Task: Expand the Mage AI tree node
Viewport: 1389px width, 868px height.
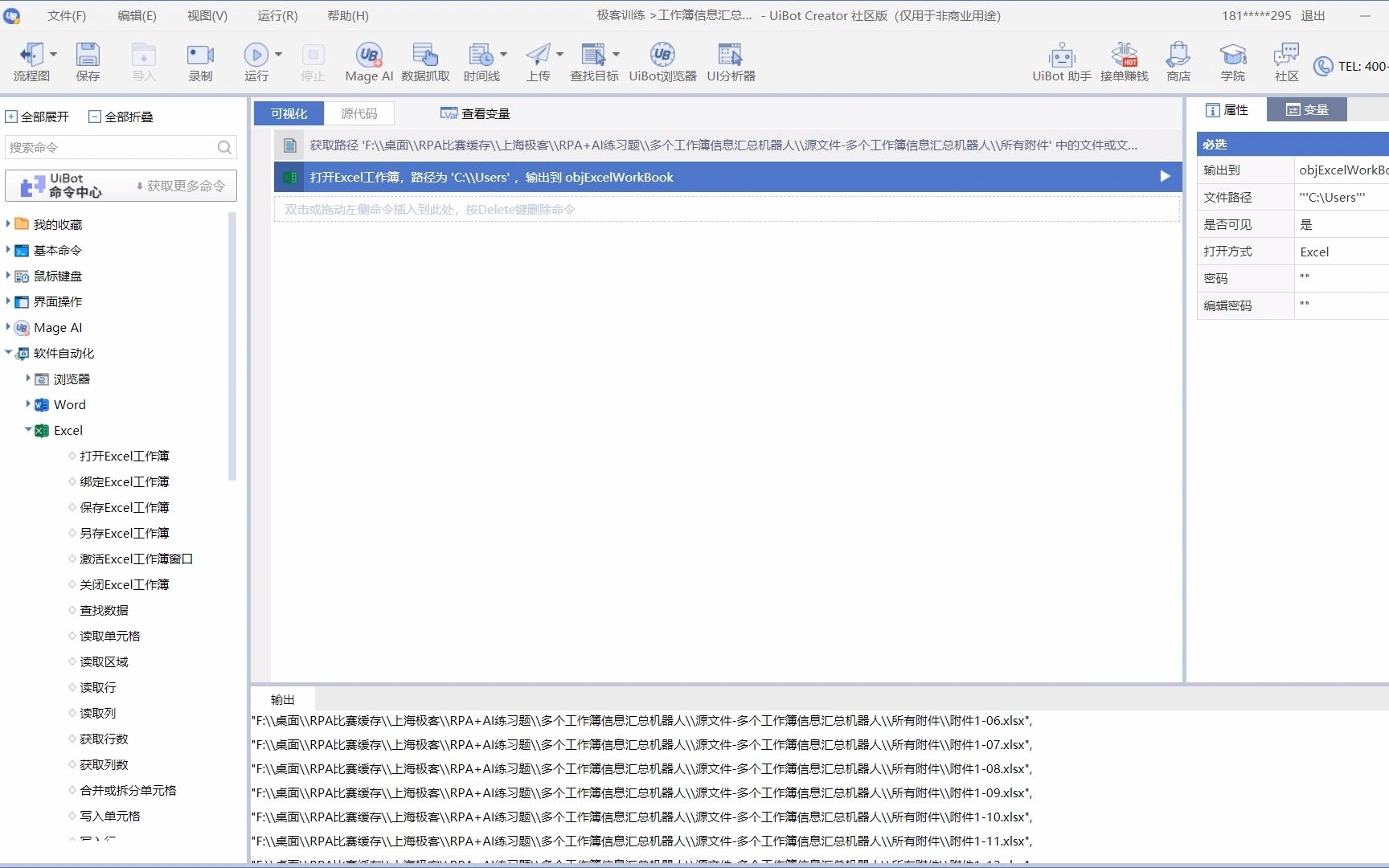Action: 8,326
